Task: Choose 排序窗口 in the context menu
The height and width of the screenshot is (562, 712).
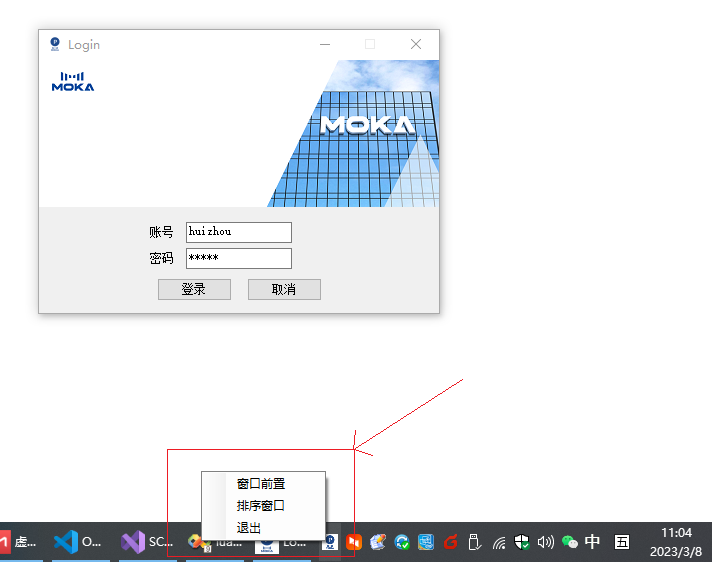Action: pyautogui.click(x=261, y=506)
